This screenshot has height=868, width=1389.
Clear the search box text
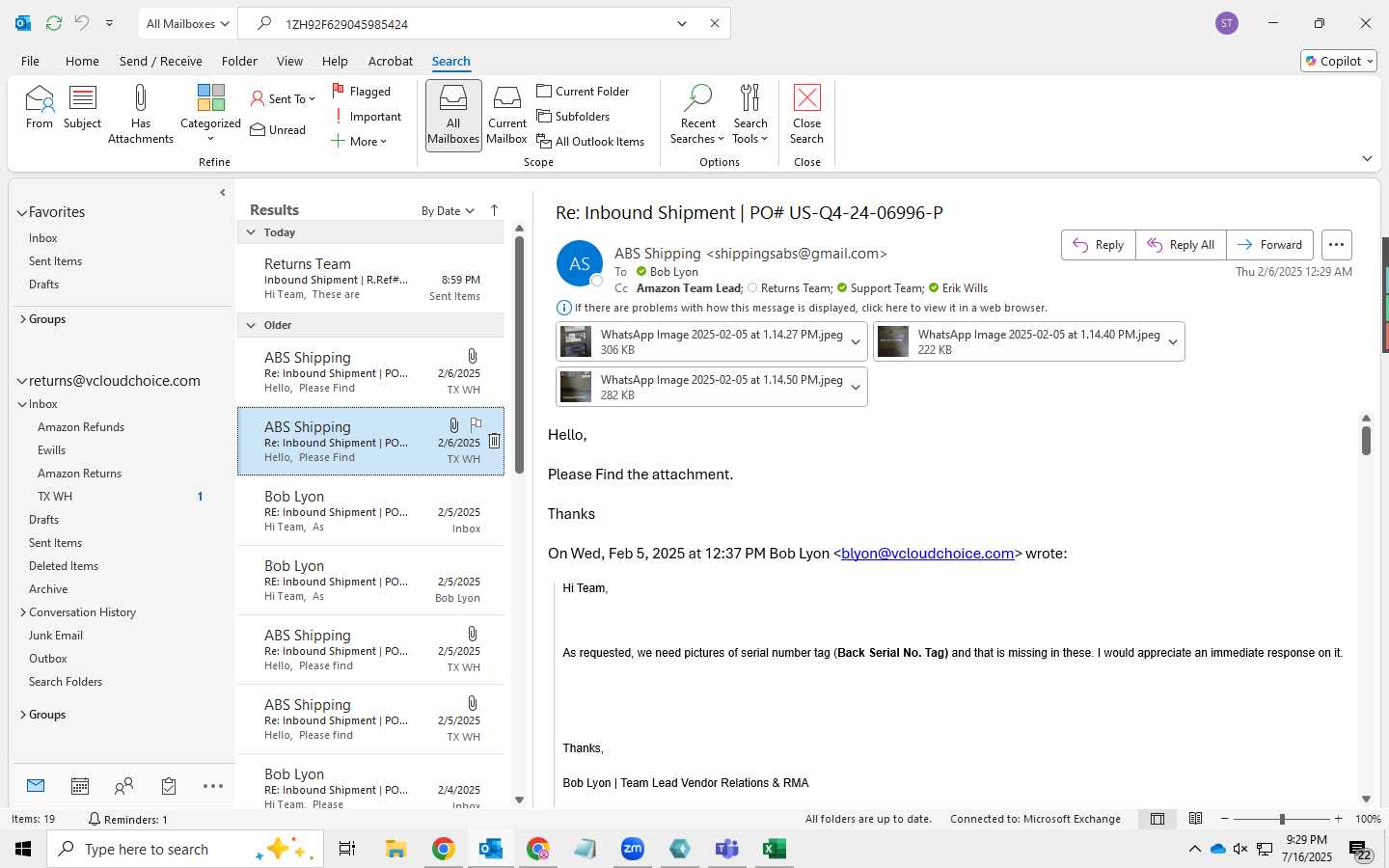(715, 23)
